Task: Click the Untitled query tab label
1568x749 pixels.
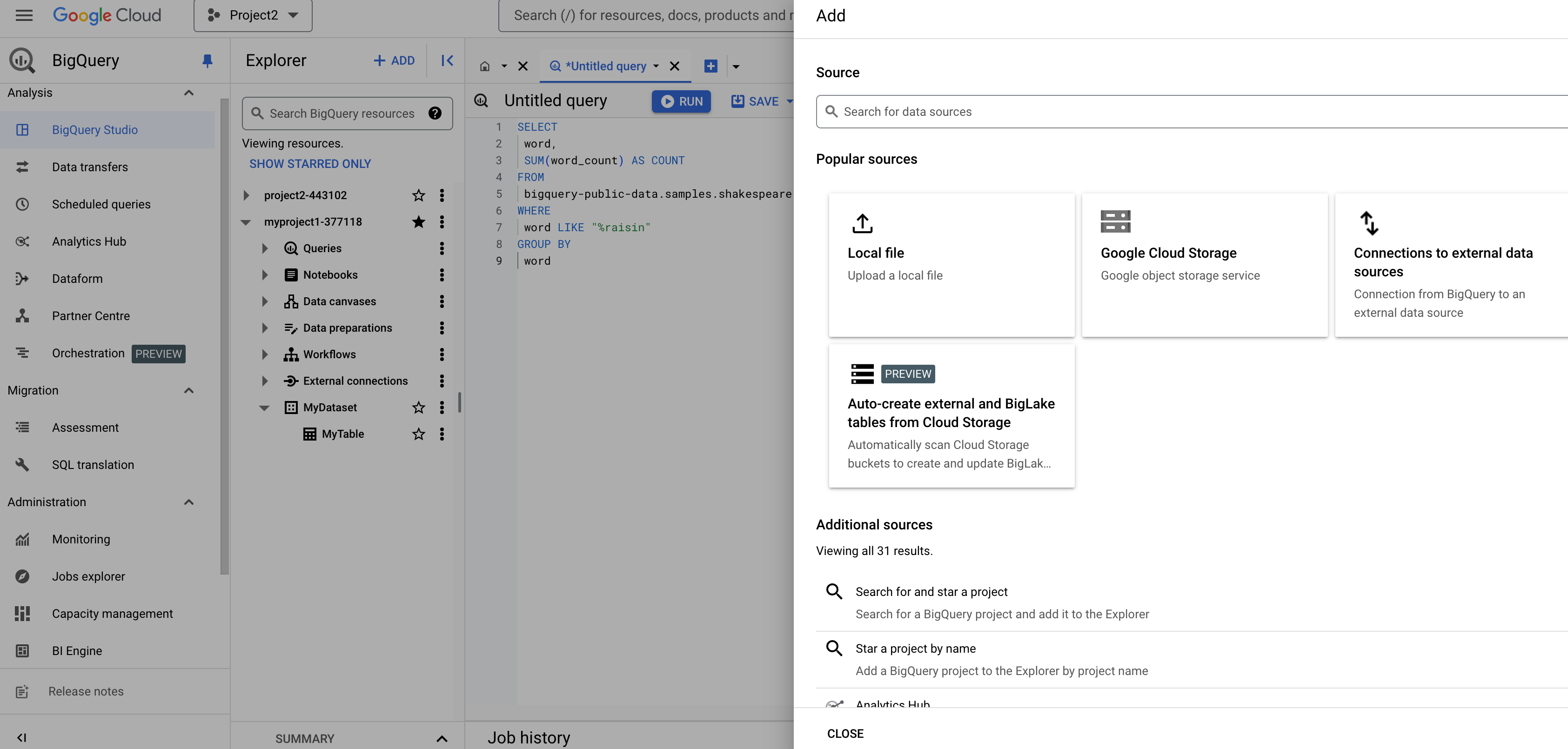Action: pyautogui.click(x=605, y=66)
